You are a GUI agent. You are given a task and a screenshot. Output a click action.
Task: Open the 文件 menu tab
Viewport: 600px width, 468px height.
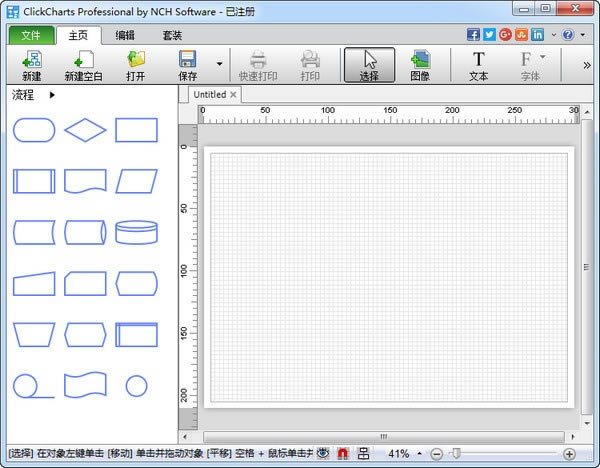[x=30, y=35]
